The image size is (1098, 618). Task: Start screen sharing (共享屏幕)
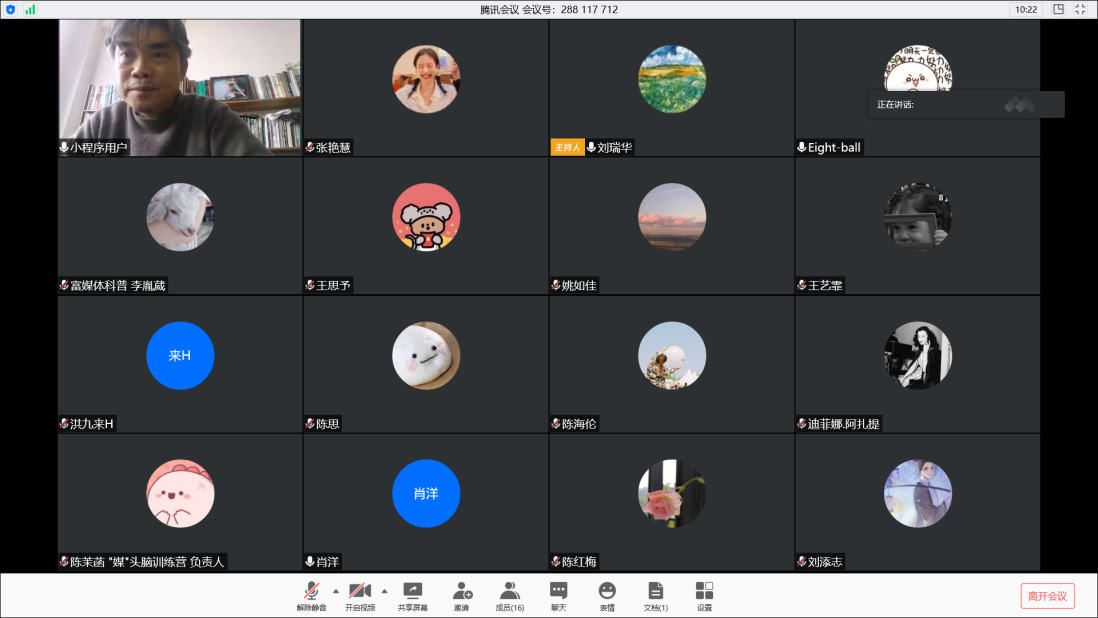pyautogui.click(x=412, y=594)
